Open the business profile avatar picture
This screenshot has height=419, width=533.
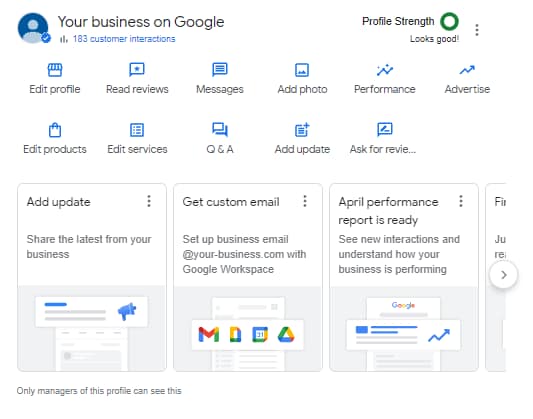click(x=33, y=28)
